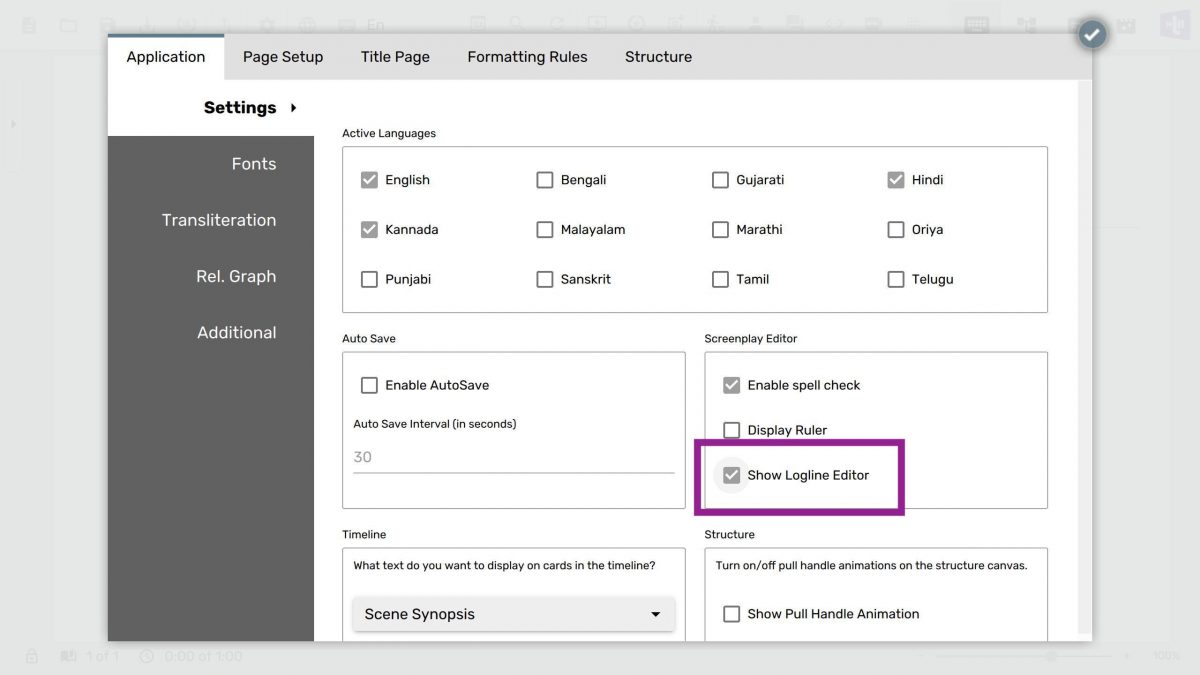
Task: Enable Show Pull Handle Animation
Action: click(x=731, y=613)
